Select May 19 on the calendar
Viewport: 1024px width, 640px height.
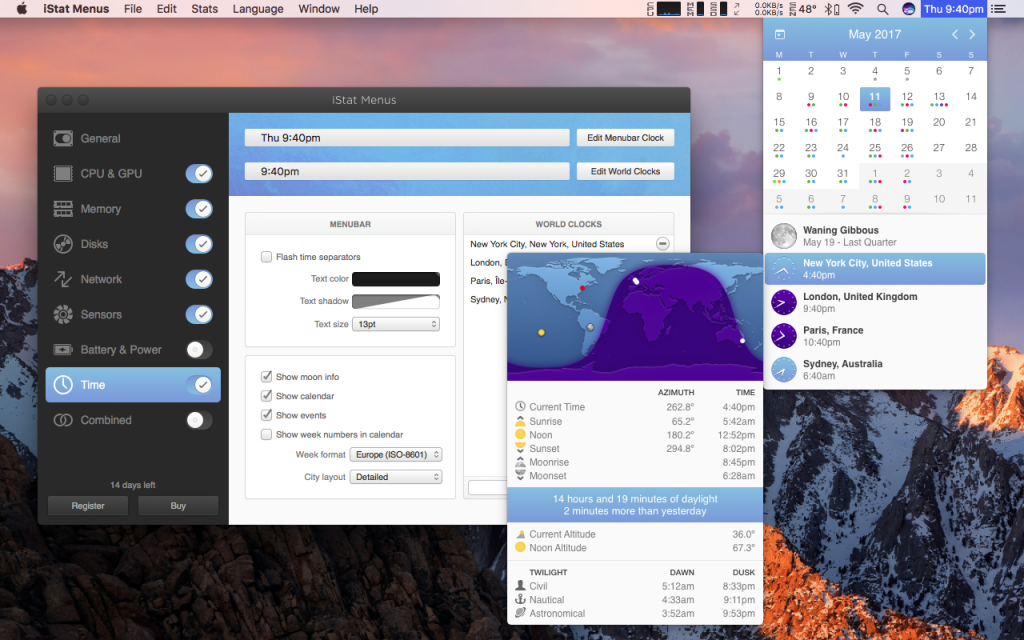[906, 122]
